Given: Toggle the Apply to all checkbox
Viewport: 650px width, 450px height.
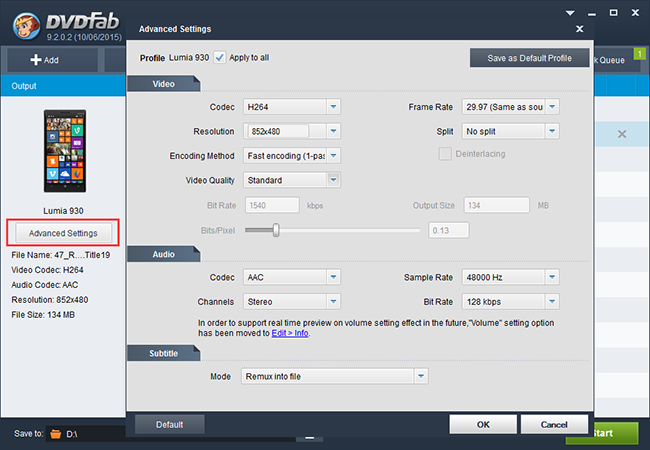Looking at the screenshot, I should click(x=220, y=58).
